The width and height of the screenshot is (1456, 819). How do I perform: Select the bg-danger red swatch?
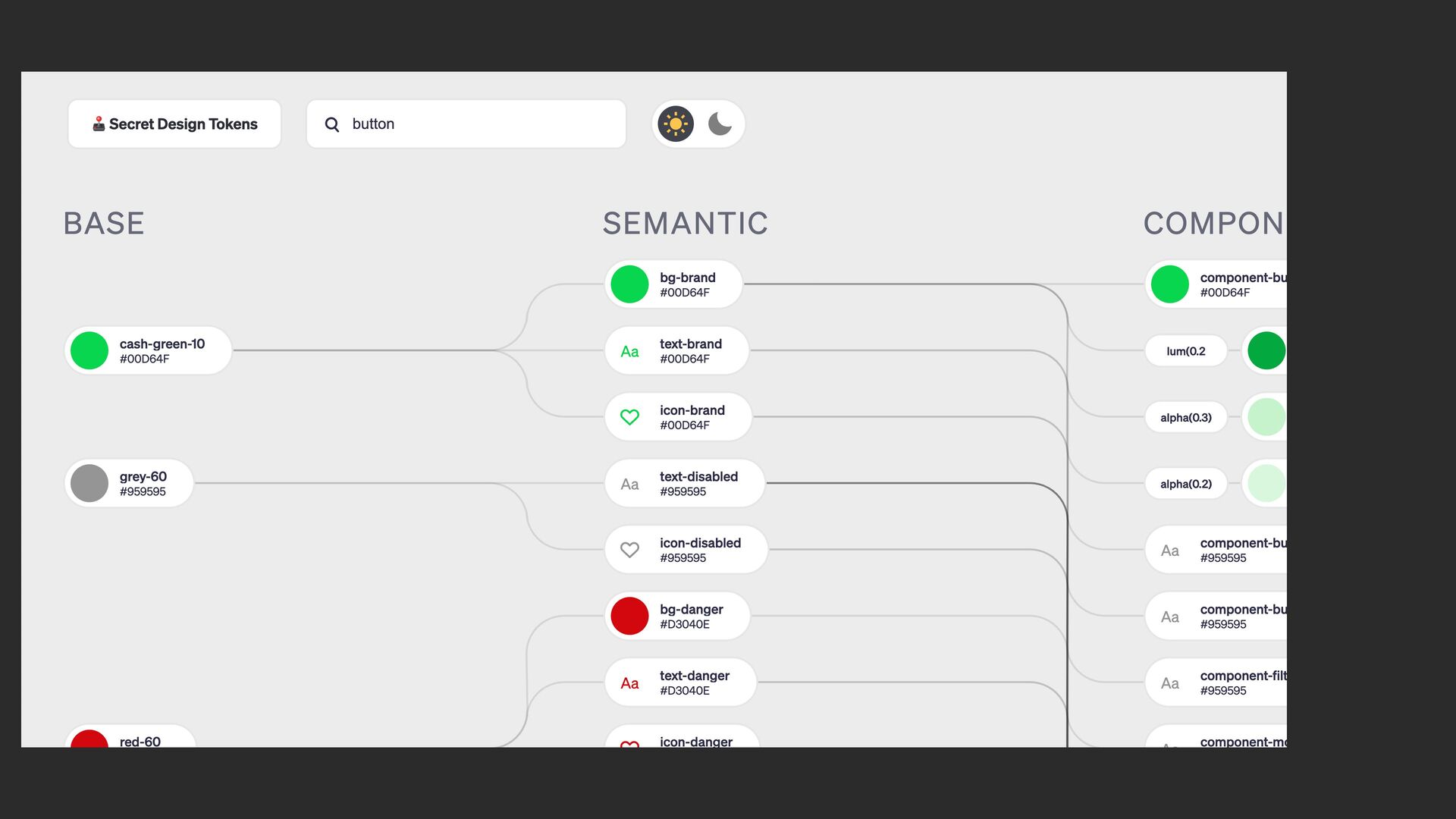(x=629, y=616)
